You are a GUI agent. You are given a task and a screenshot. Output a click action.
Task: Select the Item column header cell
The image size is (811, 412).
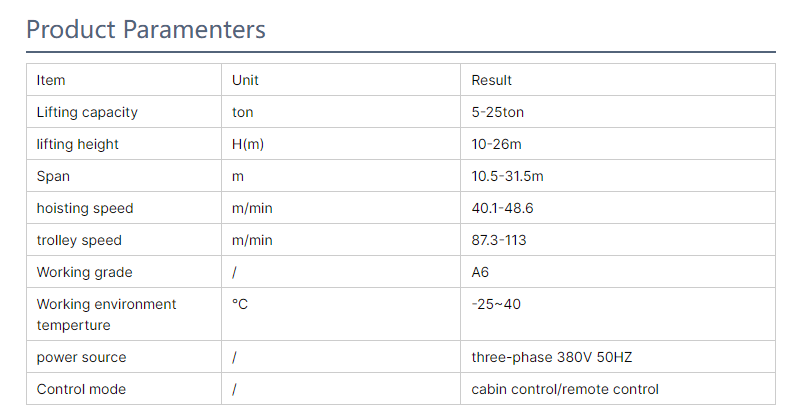[x=51, y=80]
